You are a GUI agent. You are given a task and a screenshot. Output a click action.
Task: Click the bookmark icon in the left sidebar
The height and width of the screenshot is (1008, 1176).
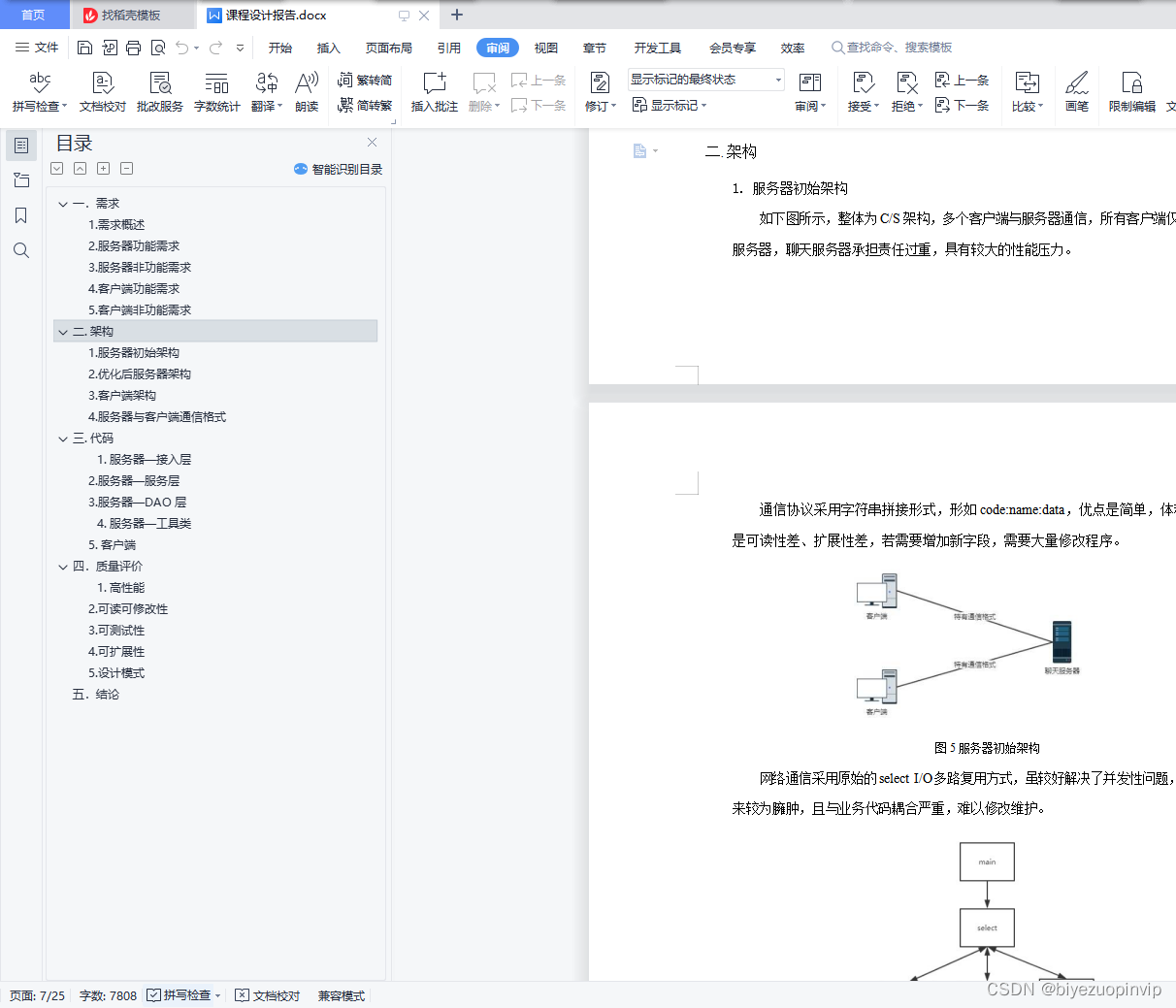[20, 215]
